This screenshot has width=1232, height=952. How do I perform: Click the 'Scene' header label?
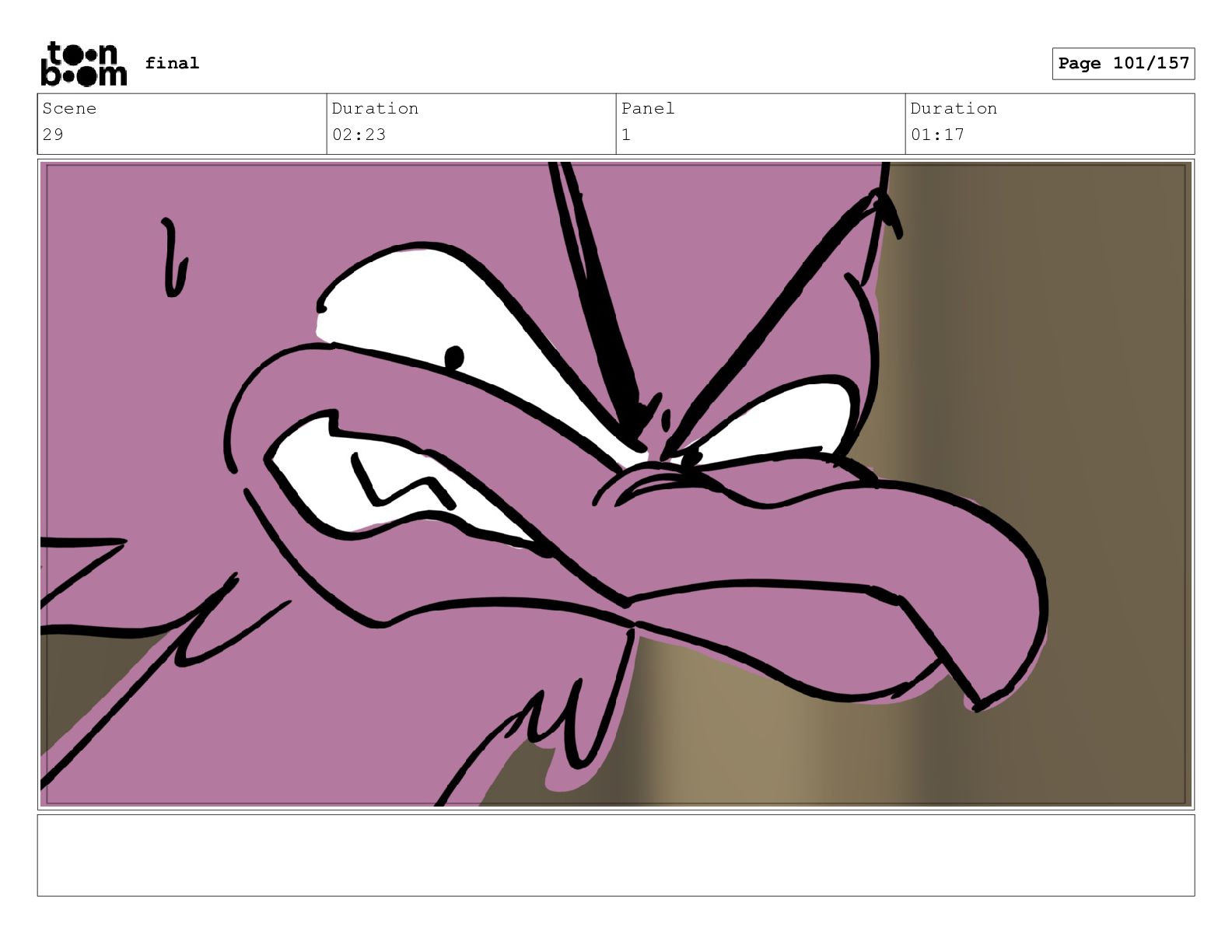(69, 108)
